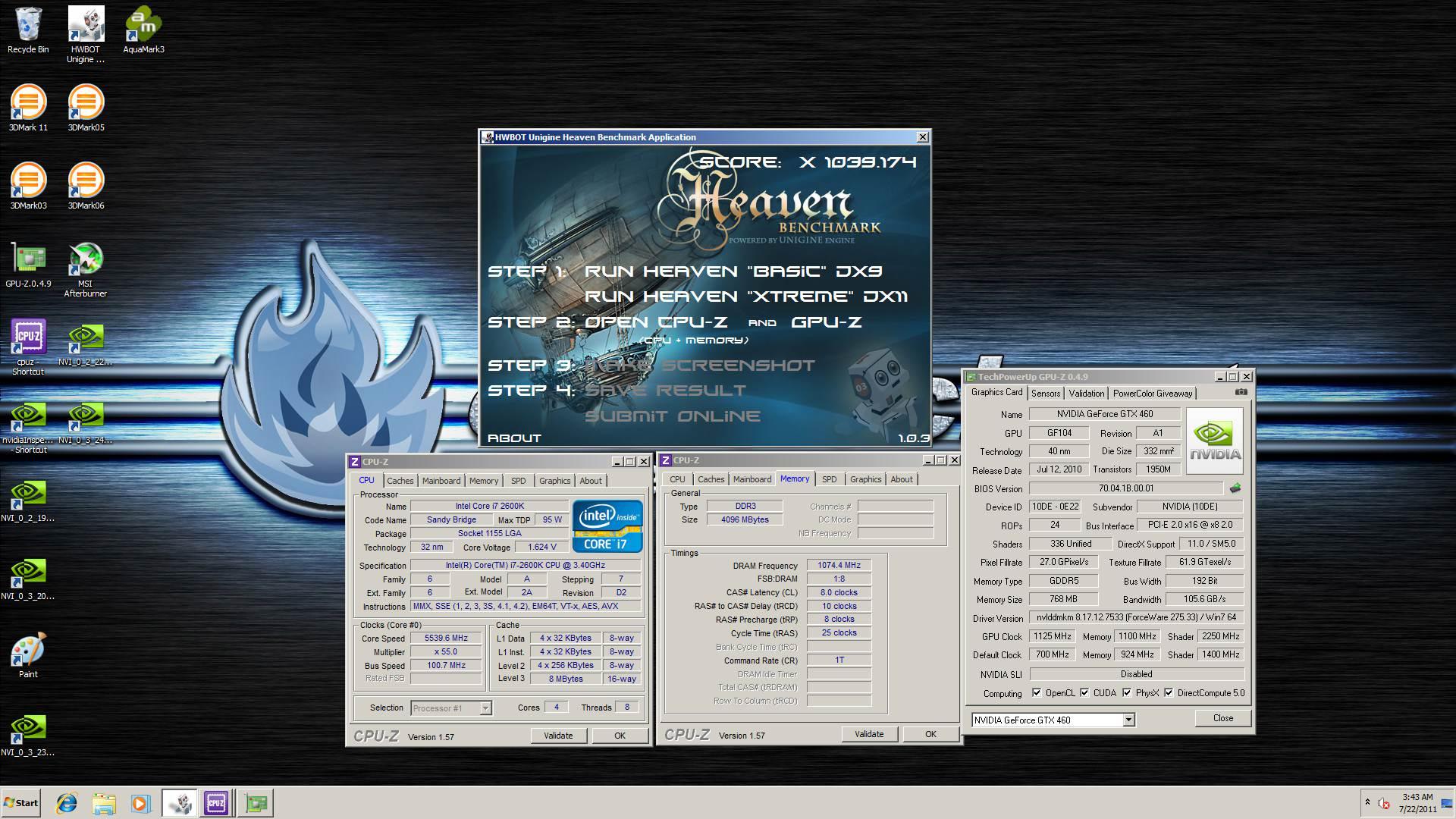Select the NVI_0_3_23 desktop icon

(28, 735)
